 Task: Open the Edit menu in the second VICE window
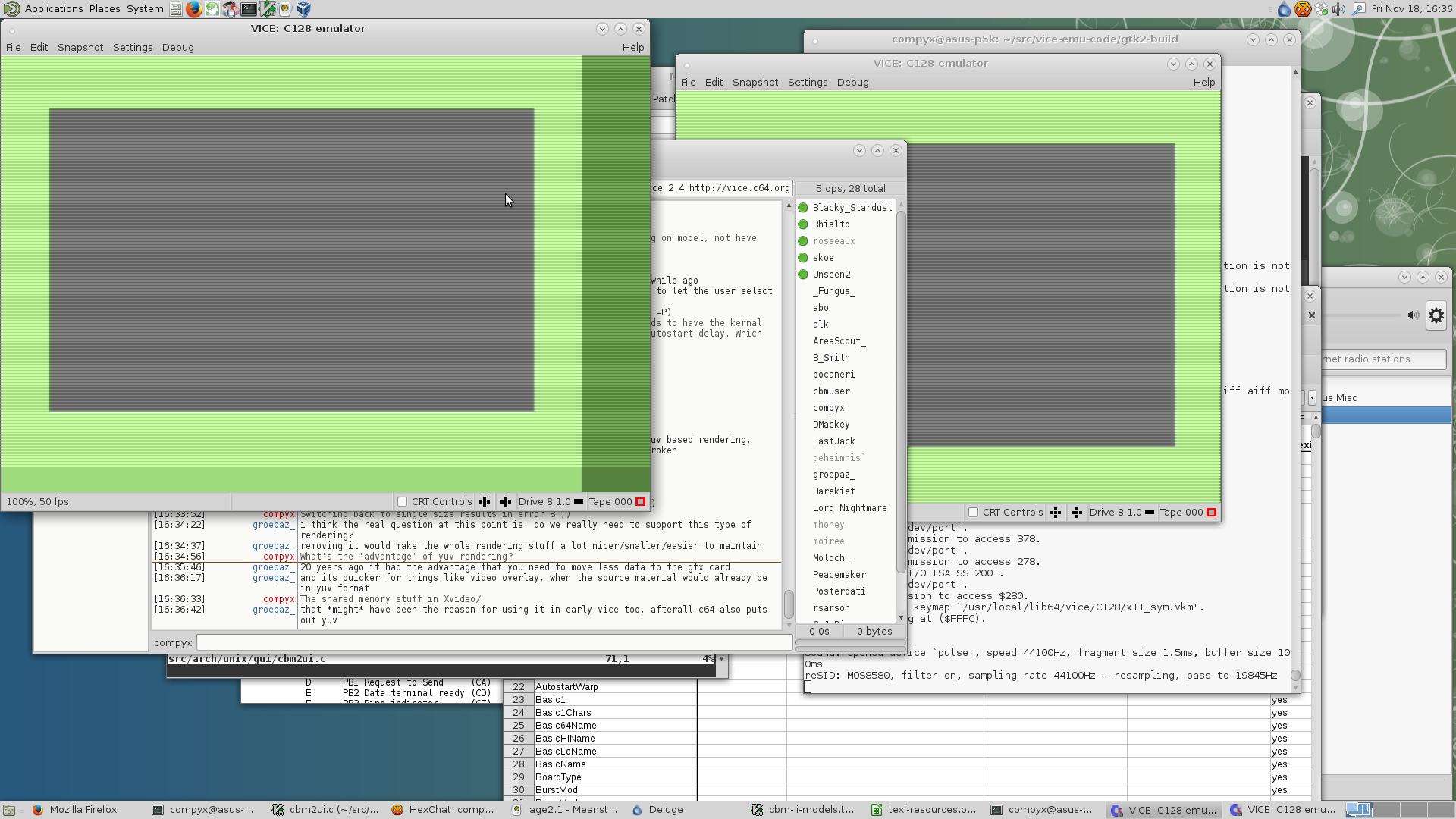pyautogui.click(x=714, y=82)
